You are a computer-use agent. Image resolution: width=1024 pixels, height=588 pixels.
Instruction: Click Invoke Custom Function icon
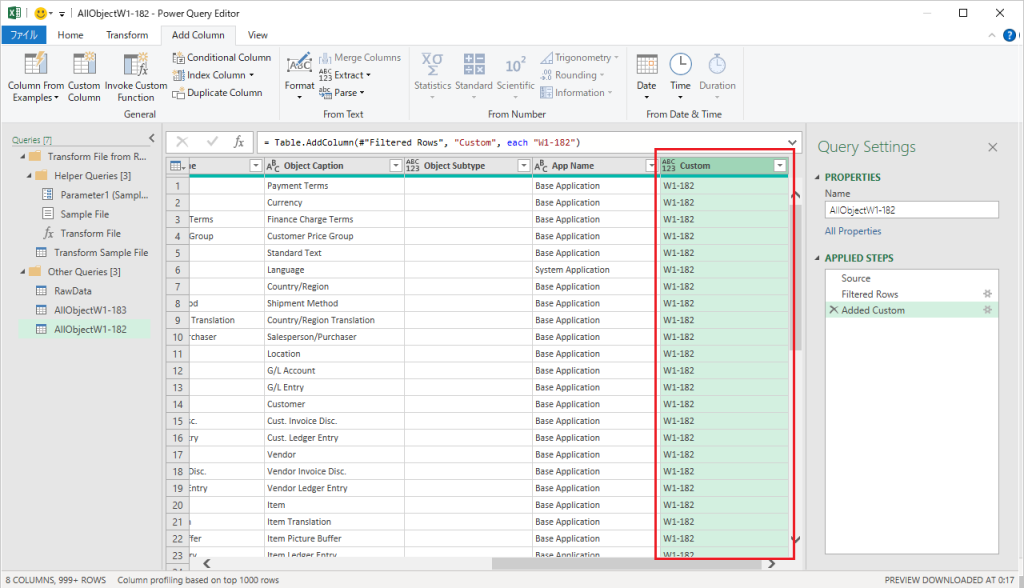[136, 77]
